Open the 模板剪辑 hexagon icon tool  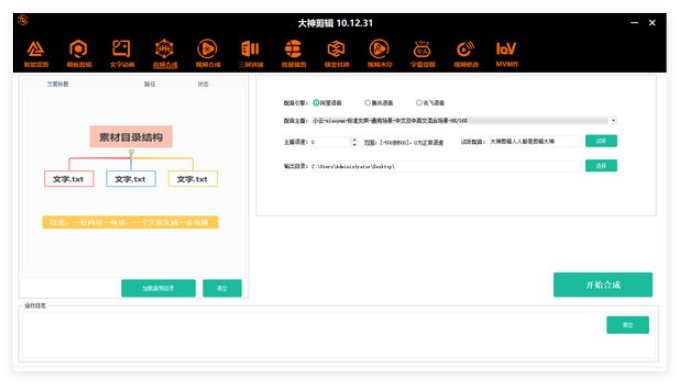tap(78, 53)
